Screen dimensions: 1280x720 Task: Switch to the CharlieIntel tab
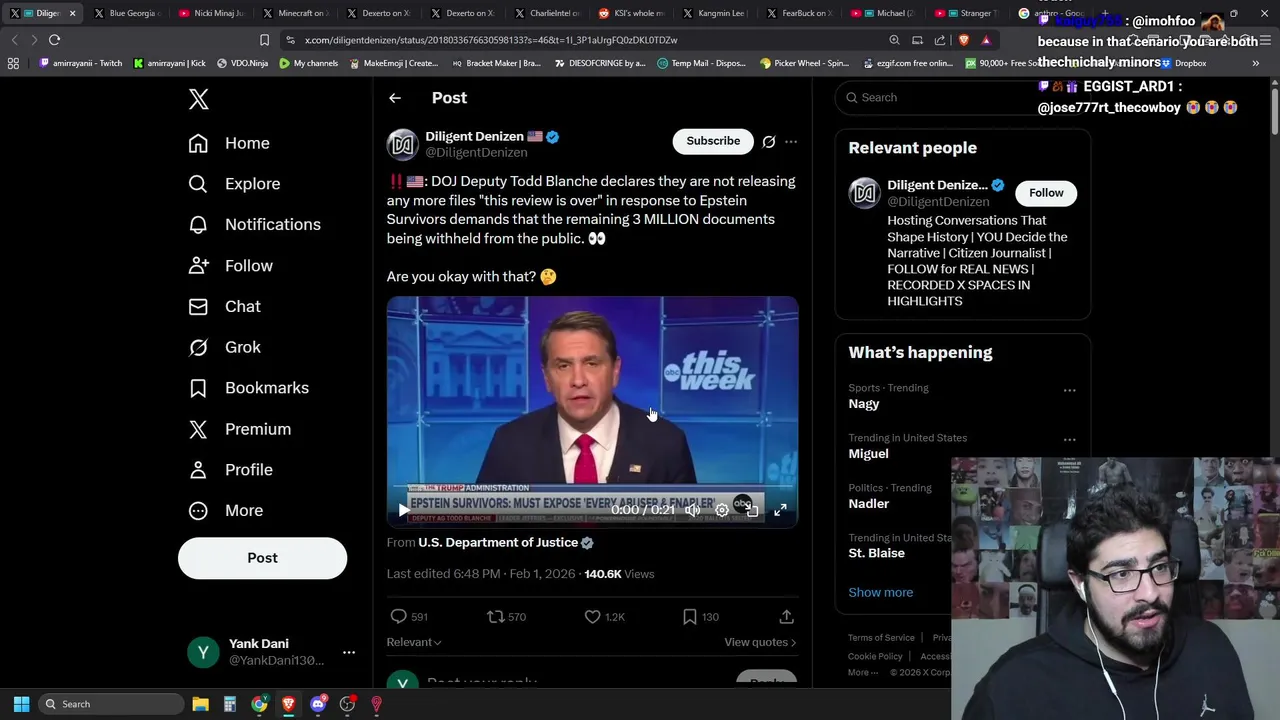(x=547, y=13)
